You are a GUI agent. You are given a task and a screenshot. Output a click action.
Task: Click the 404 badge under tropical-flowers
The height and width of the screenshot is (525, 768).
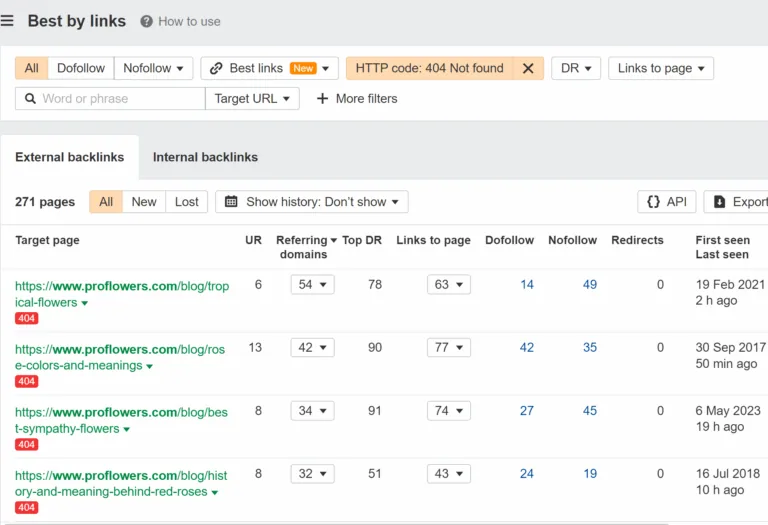pyautogui.click(x=26, y=318)
